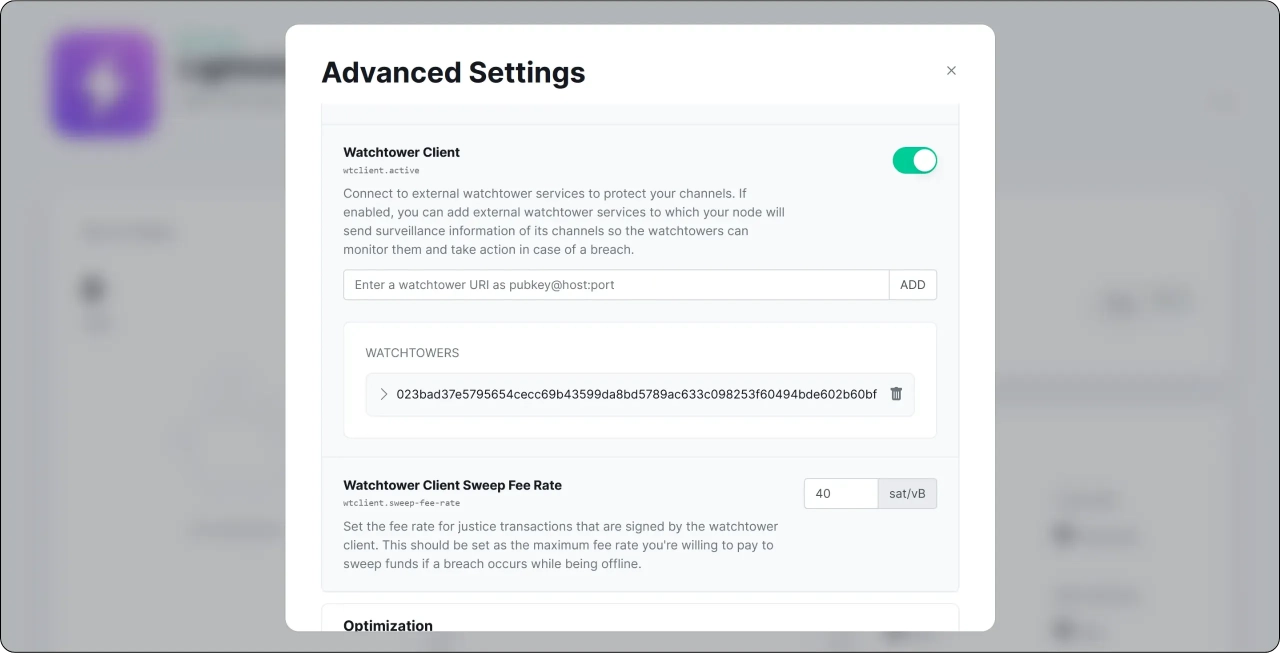Click the Optimization section heading
The width and height of the screenshot is (1280, 653).
click(x=388, y=625)
